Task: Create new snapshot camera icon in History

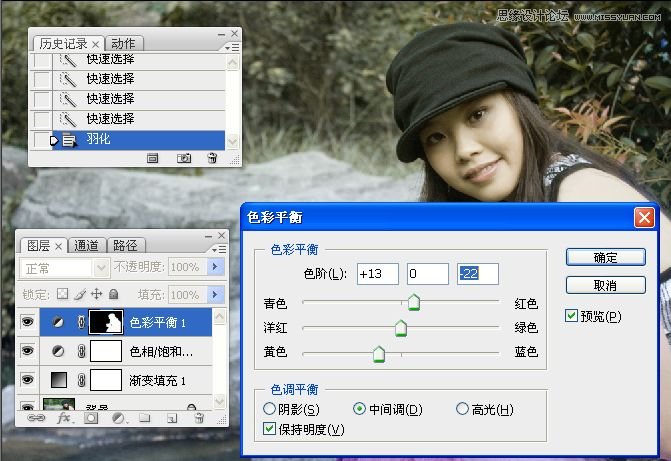Action: tap(184, 158)
